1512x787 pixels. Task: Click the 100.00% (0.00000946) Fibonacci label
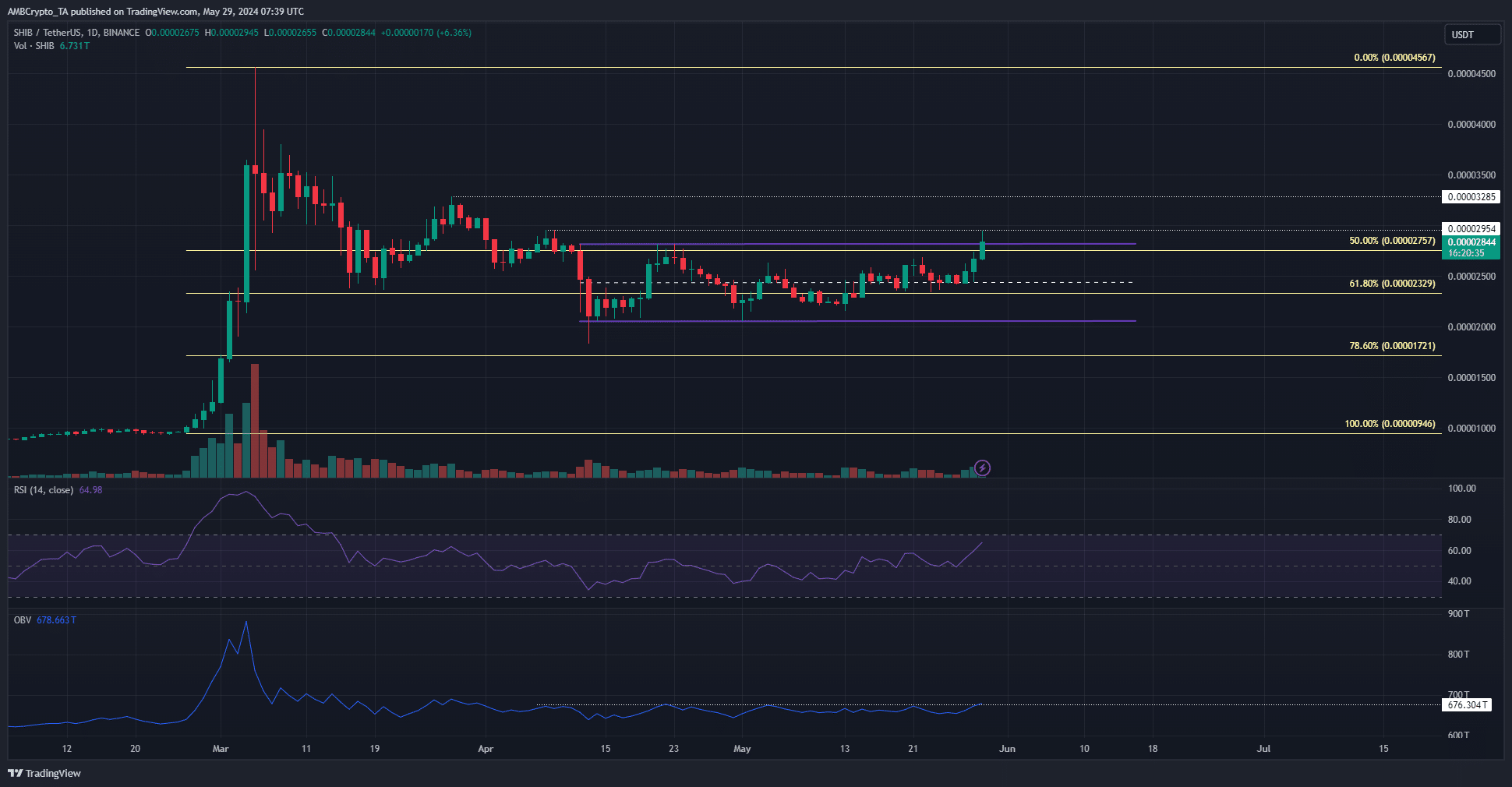pyautogui.click(x=1390, y=424)
